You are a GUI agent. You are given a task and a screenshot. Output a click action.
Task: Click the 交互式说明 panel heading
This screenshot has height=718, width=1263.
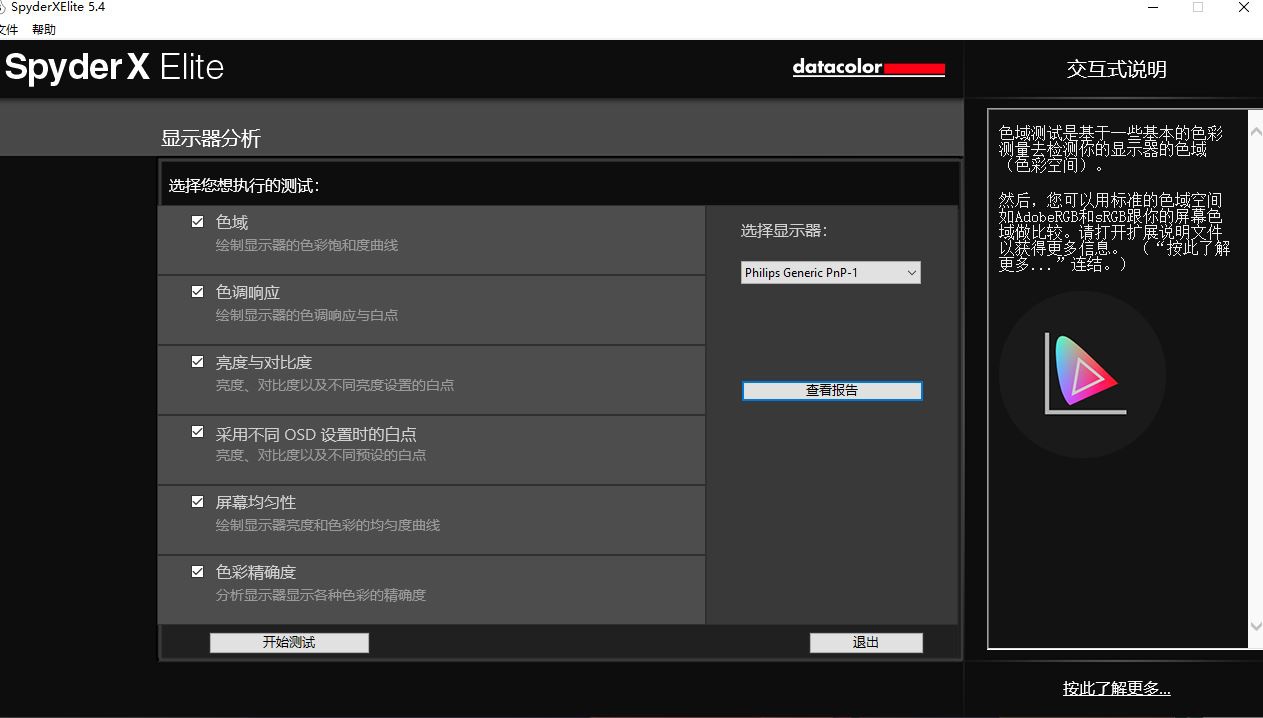(x=1116, y=69)
